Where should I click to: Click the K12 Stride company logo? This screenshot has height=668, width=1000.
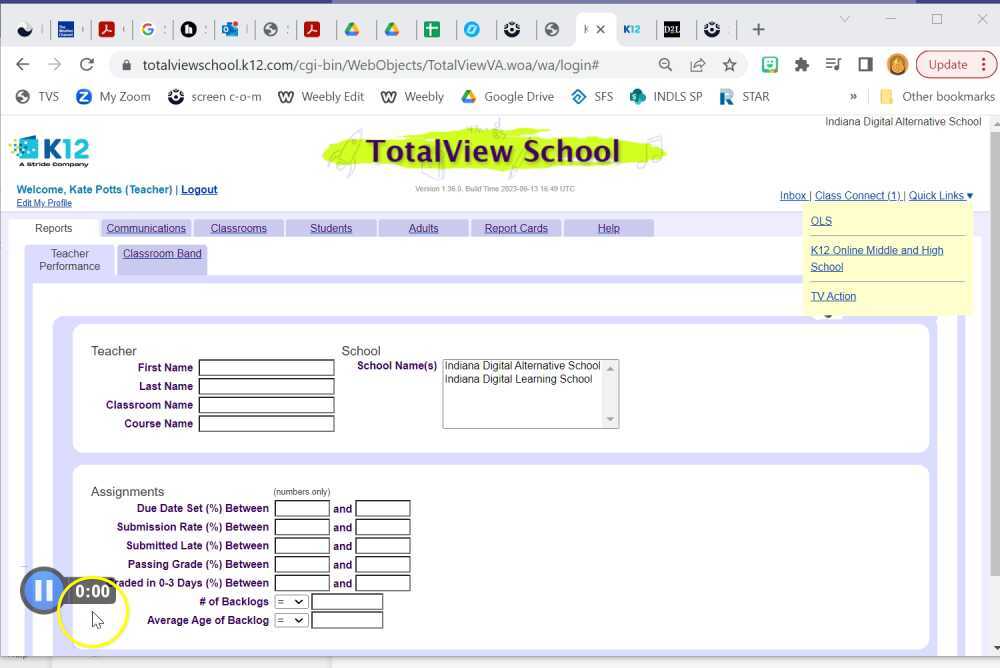49,151
